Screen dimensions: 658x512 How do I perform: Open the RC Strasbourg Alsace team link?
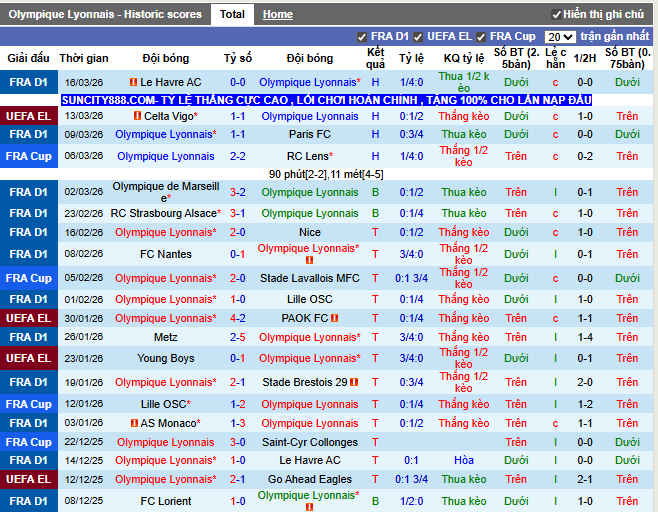tap(163, 213)
